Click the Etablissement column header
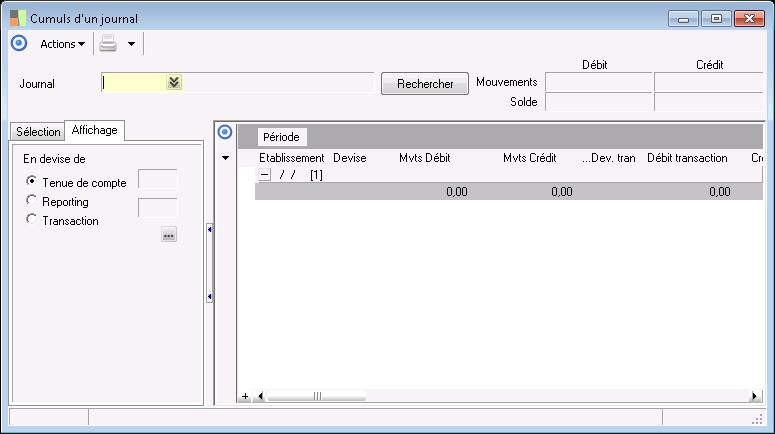The image size is (775, 434). coord(292,158)
